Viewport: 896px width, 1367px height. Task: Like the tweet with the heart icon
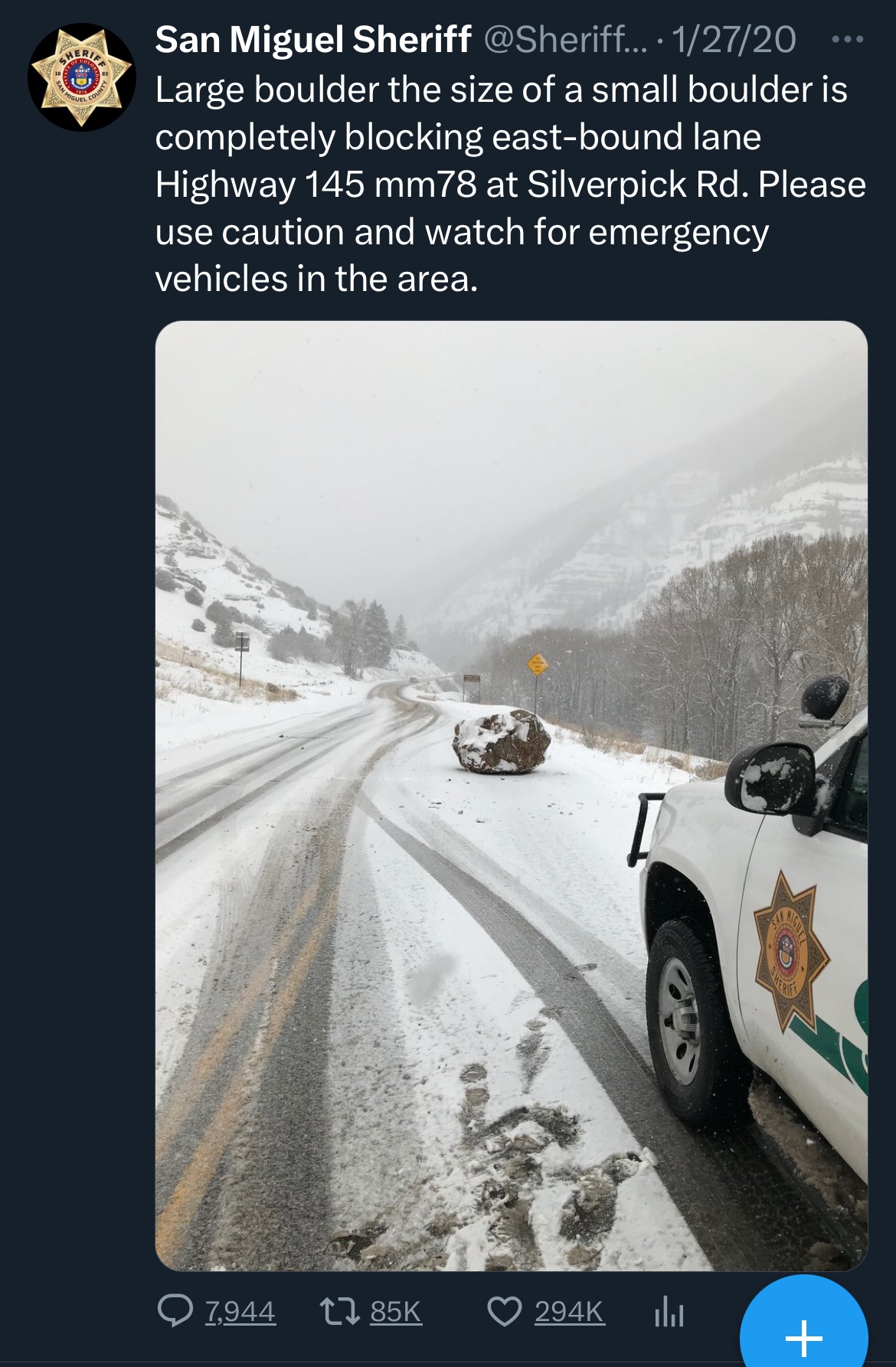(505, 1311)
